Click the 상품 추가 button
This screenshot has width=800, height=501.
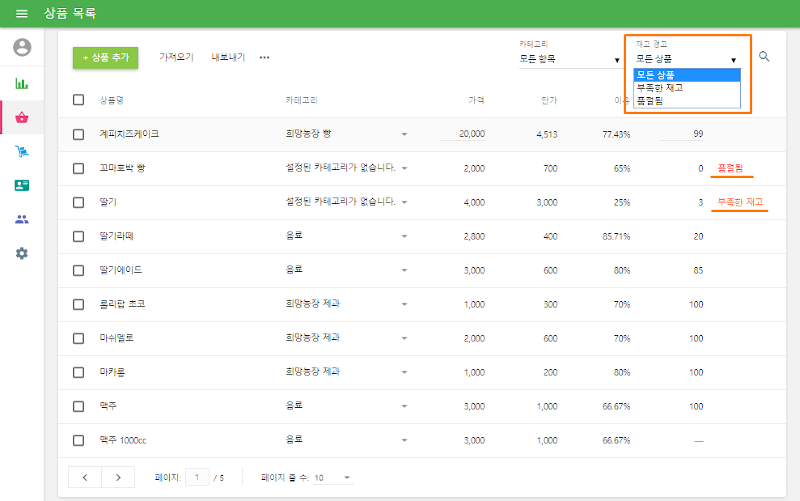click(x=105, y=58)
